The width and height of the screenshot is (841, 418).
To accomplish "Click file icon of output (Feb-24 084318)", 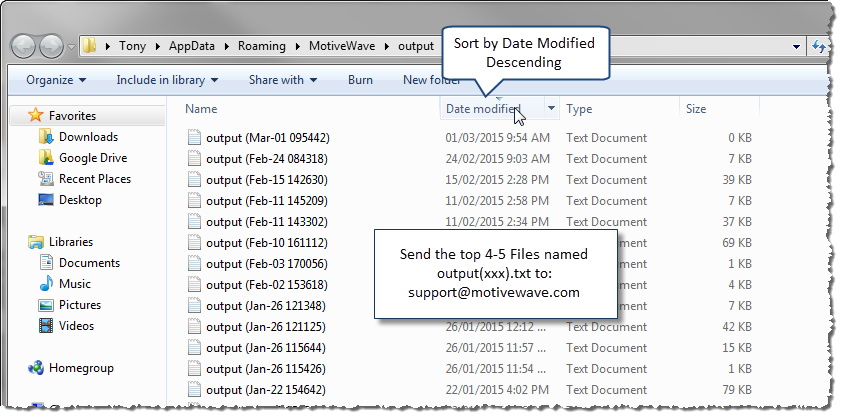I will pos(194,159).
